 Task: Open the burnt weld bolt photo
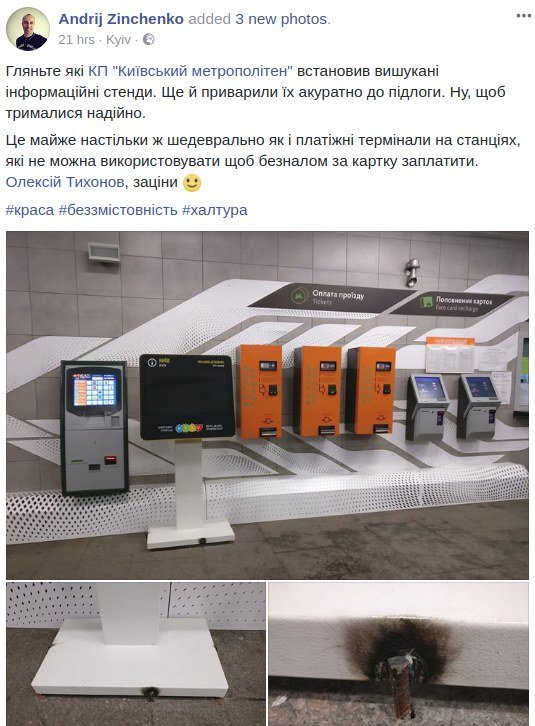click(398, 654)
